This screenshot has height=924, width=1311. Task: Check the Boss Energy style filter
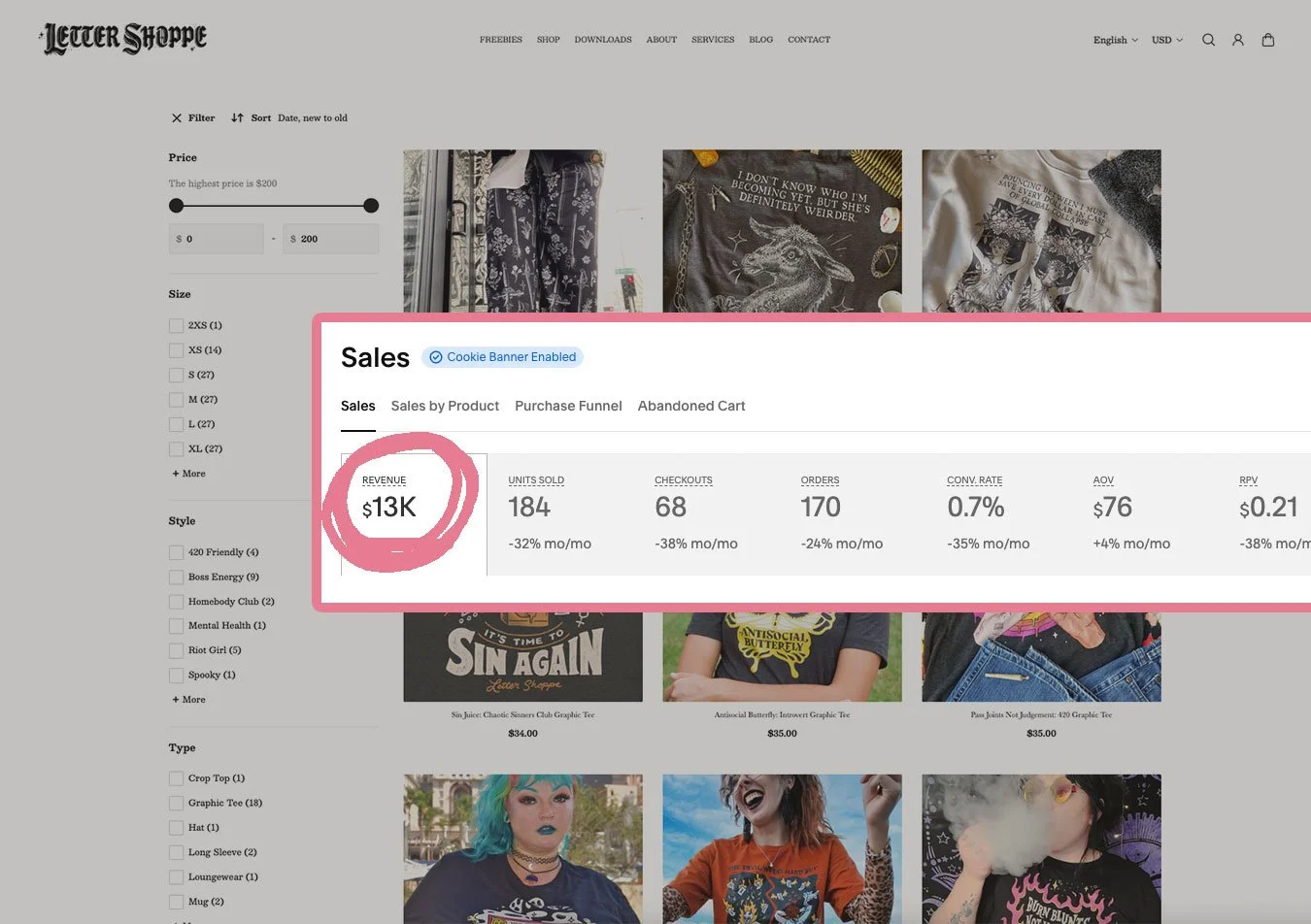tap(176, 577)
